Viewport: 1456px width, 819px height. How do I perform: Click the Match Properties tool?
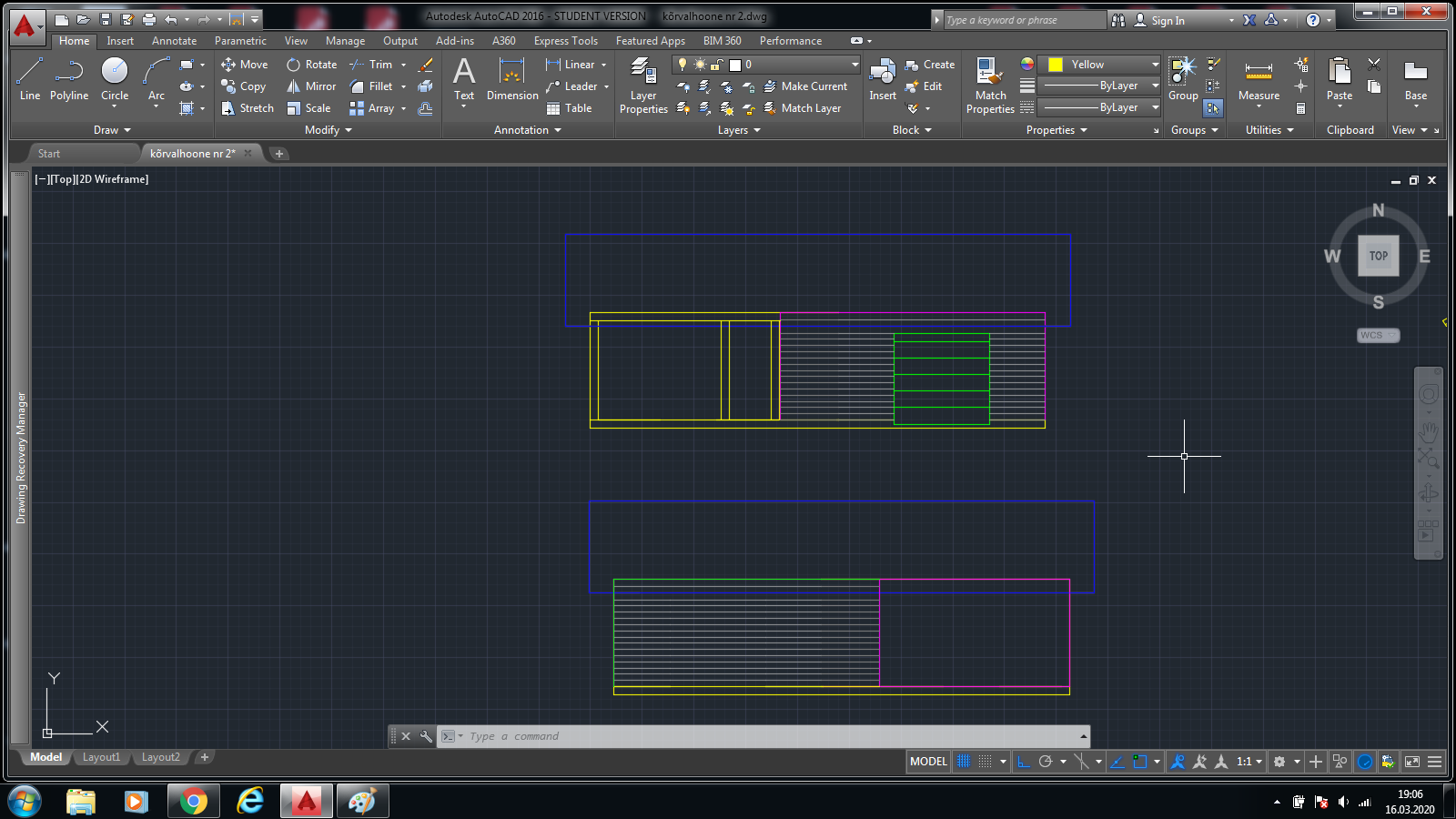click(990, 86)
